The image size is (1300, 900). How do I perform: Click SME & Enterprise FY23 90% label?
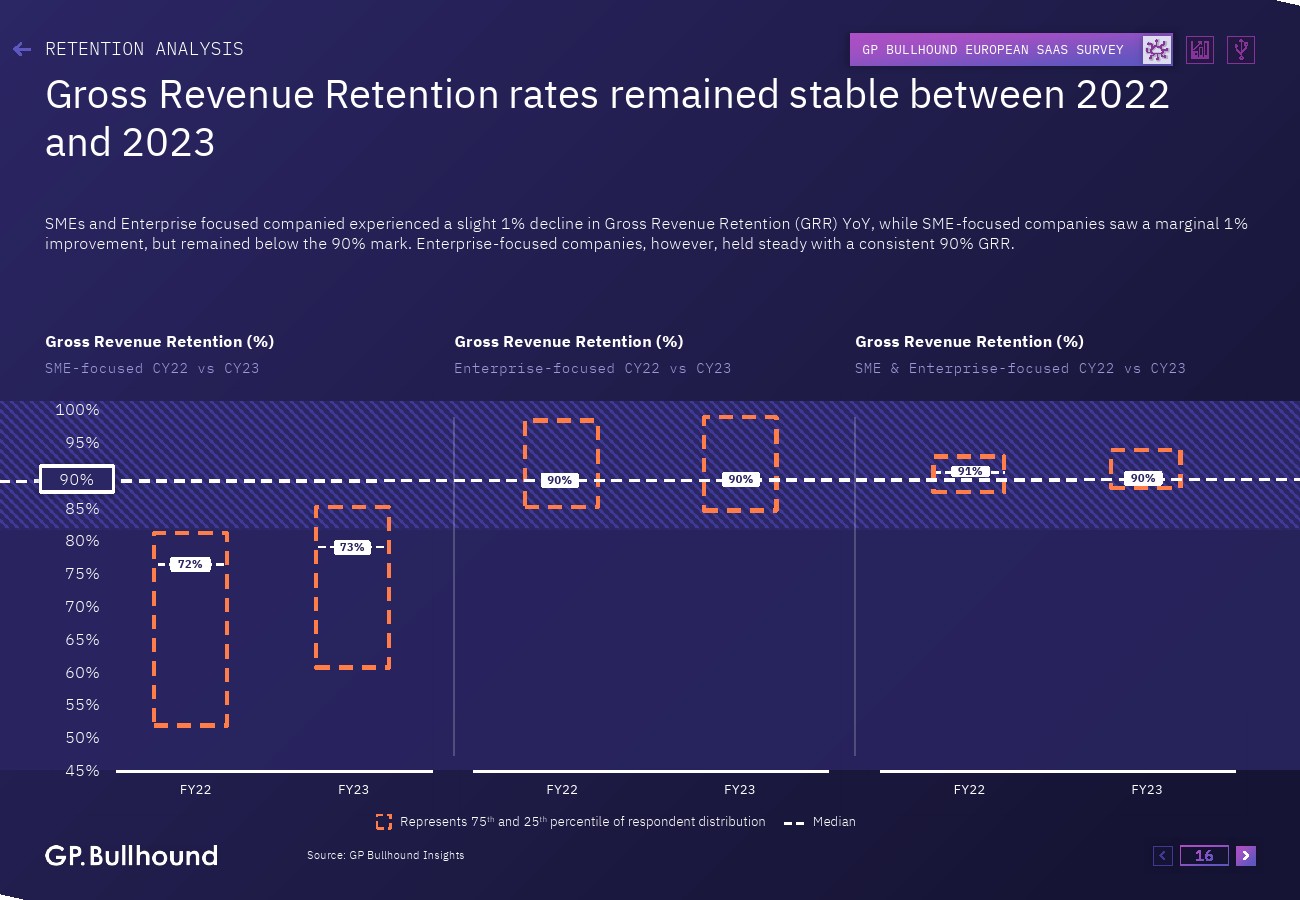[1142, 478]
